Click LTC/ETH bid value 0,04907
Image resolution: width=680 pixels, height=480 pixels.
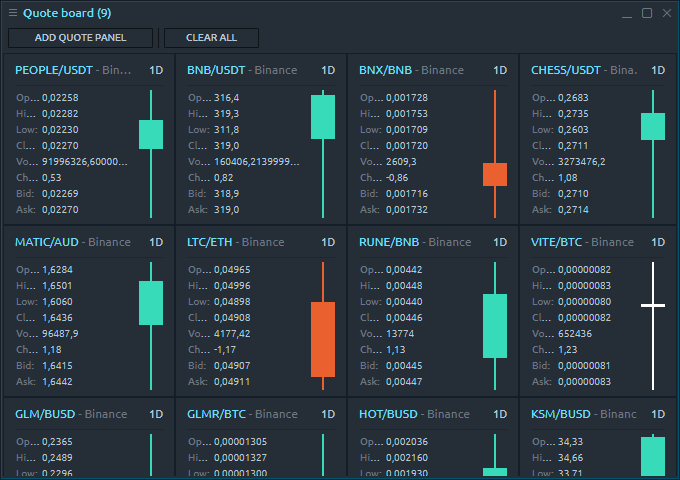coord(232,366)
